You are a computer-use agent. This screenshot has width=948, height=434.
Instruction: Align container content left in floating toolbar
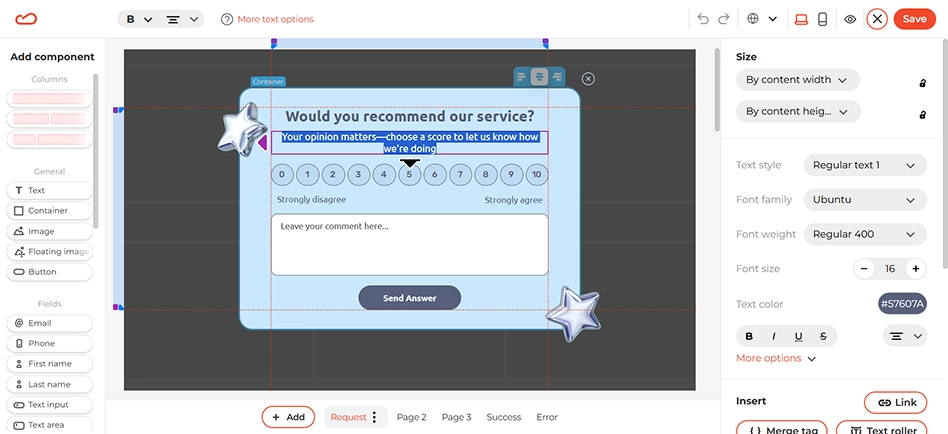pyautogui.click(x=521, y=77)
